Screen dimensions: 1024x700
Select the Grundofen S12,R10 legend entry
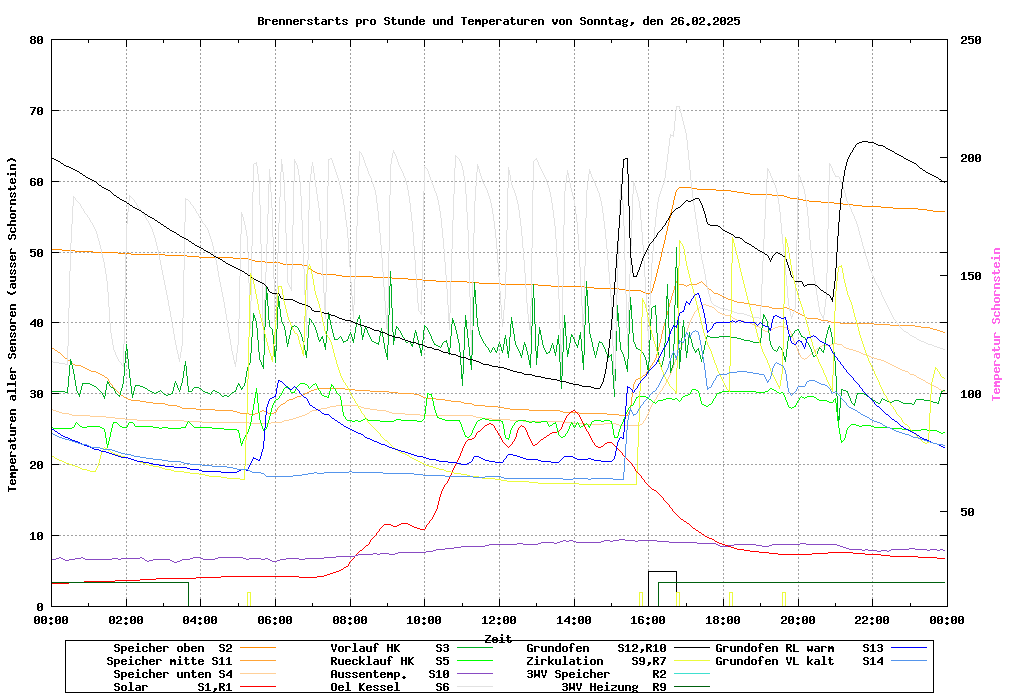pos(596,648)
